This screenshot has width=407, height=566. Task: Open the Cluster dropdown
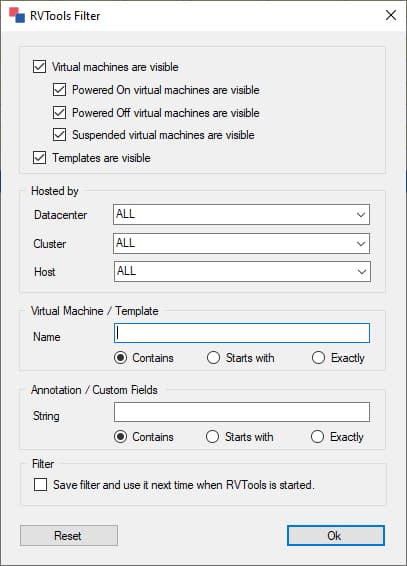tap(241, 243)
